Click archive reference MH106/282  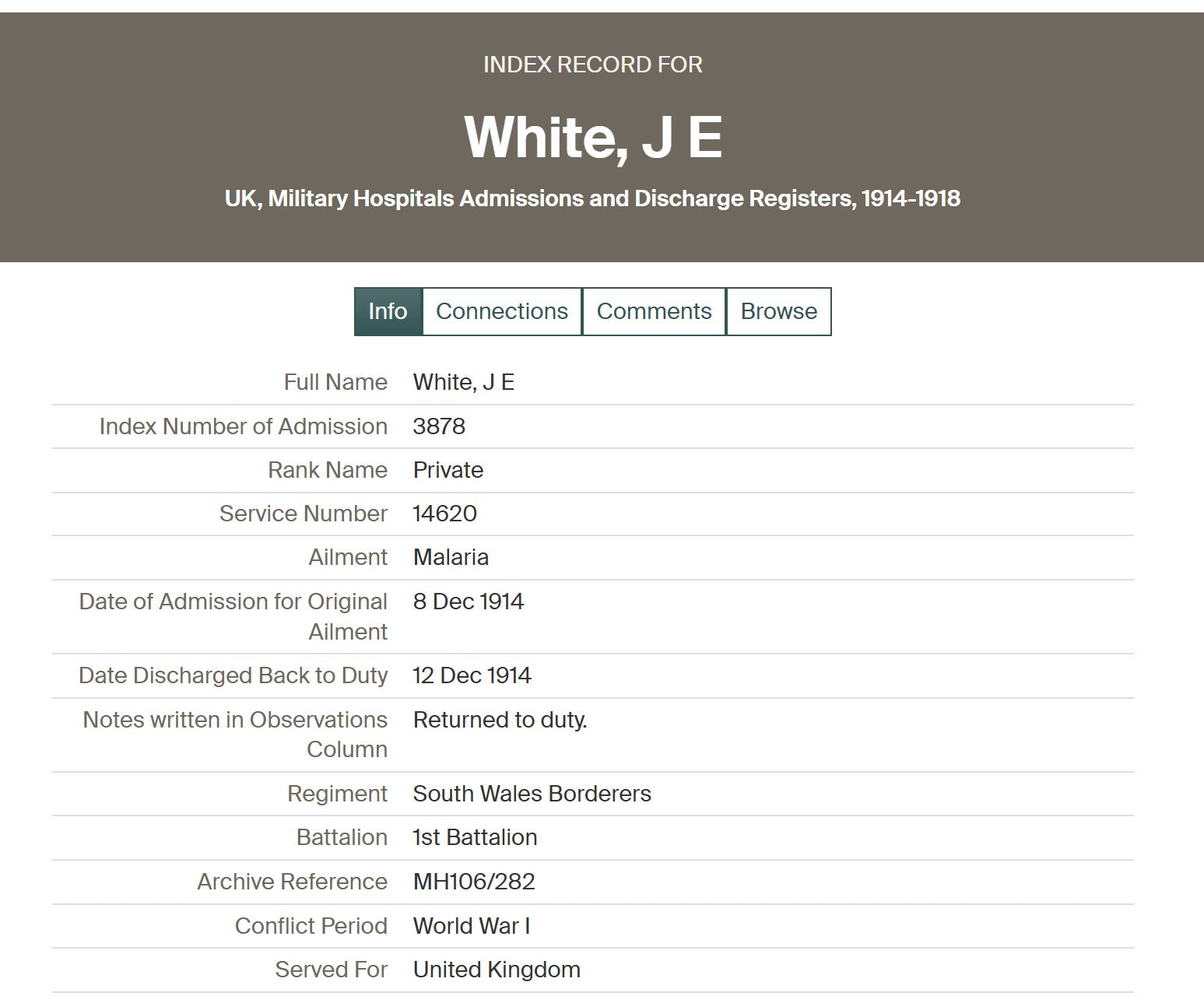pyautogui.click(x=474, y=882)
